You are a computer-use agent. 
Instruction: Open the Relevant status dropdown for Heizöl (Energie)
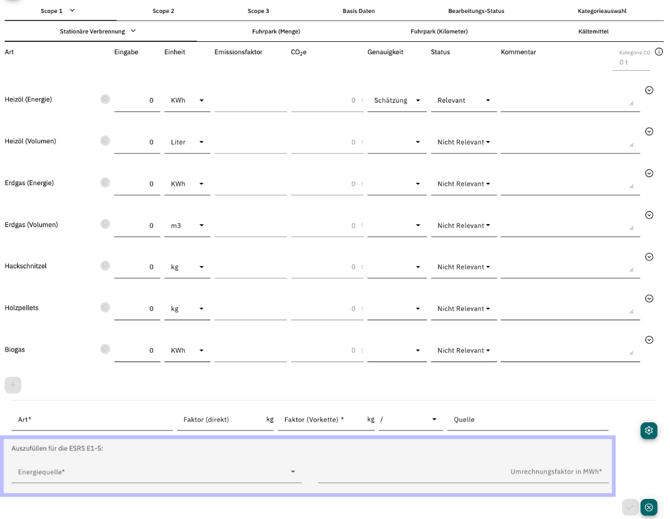coord(464,100)
